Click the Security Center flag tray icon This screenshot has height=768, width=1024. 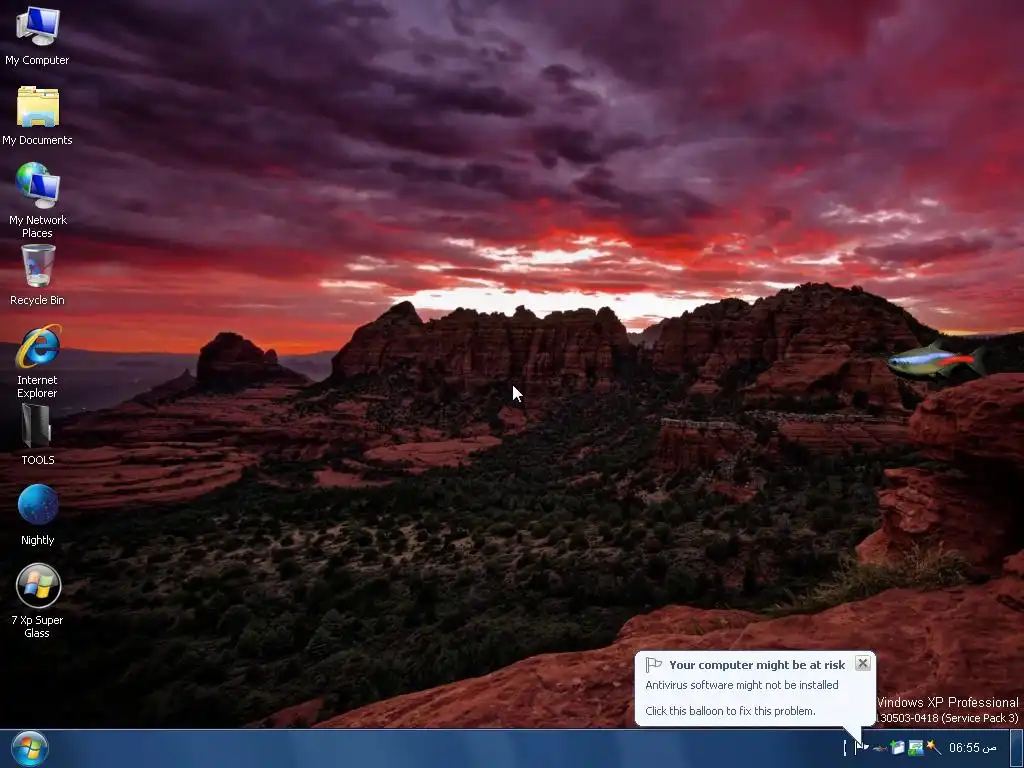pyautogui.click(x=861, y=747)
